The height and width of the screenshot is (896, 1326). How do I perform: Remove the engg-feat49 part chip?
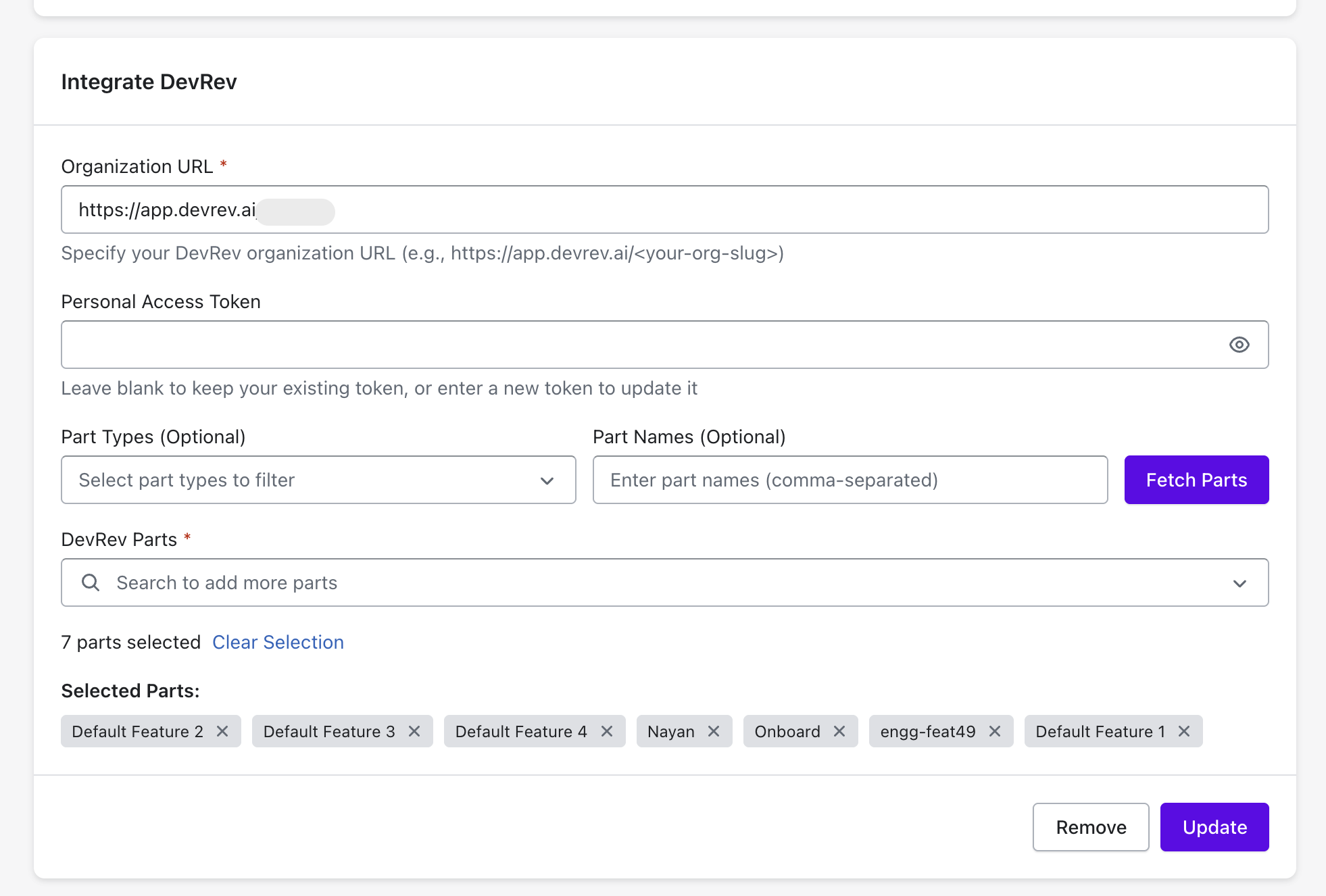(995, 731)
